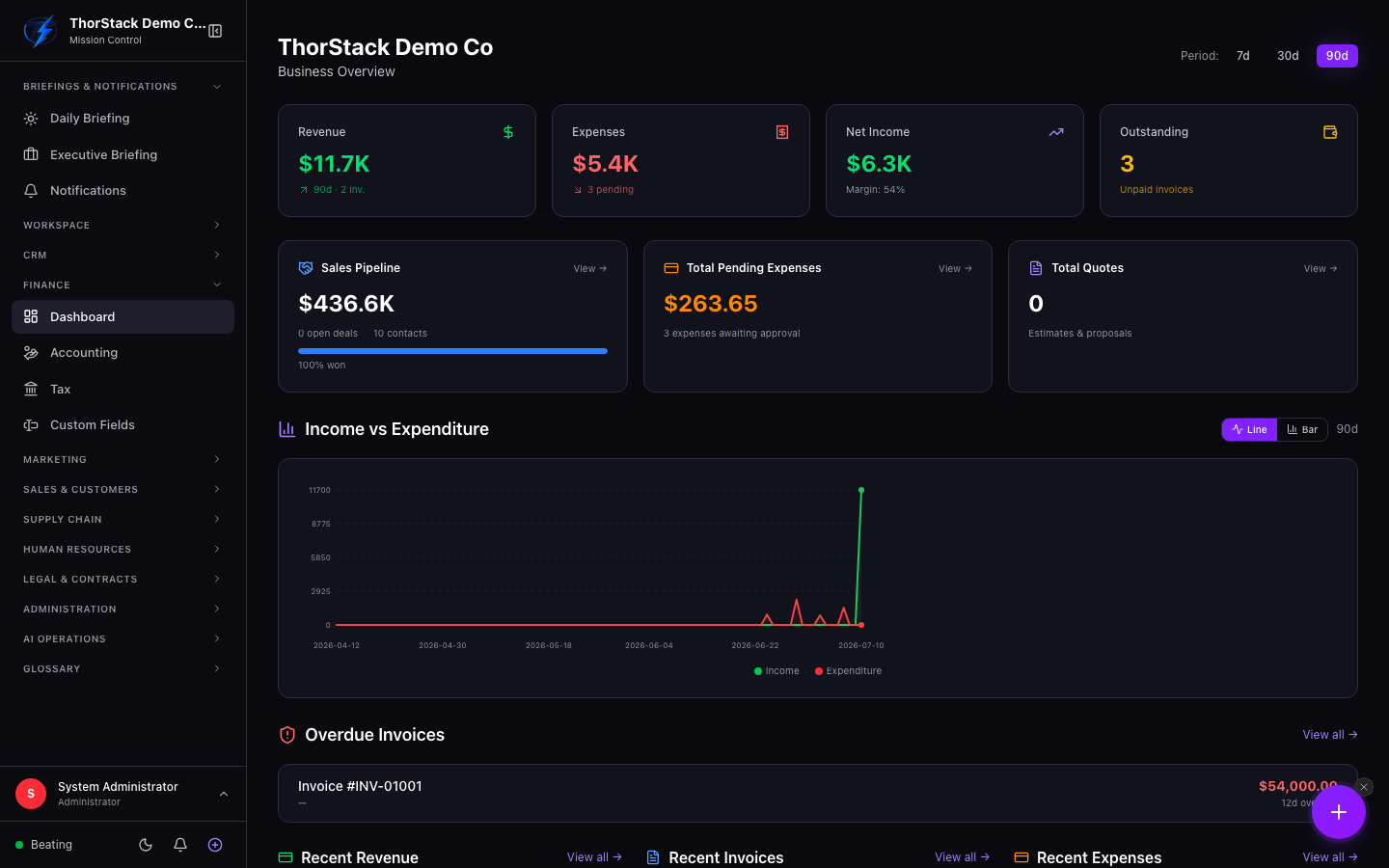Expand the Sales & Customers section
Image resolution: width=1389 pixels, height=868 pixels.
[123, 490]
